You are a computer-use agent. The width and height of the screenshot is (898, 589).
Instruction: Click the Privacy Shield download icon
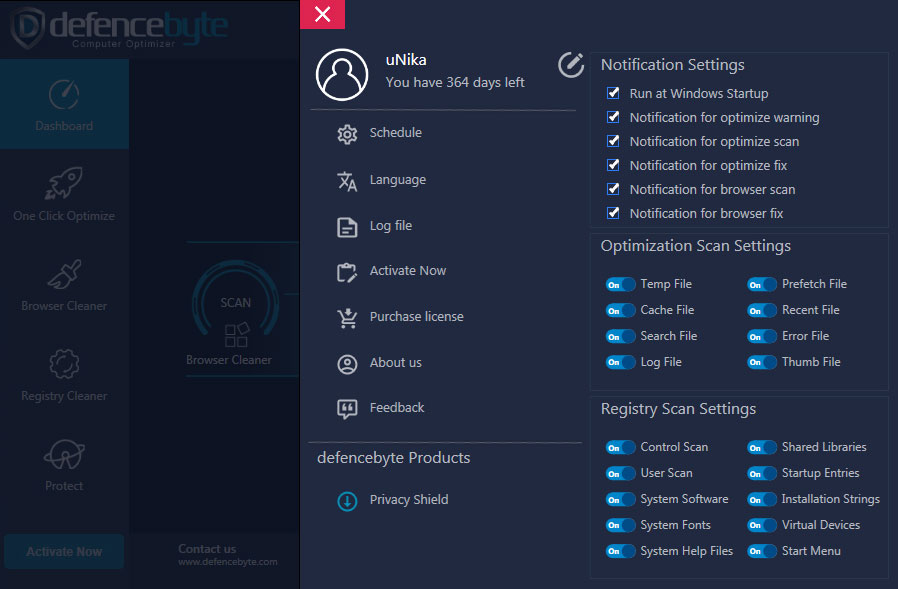click(x=347, y=501)
